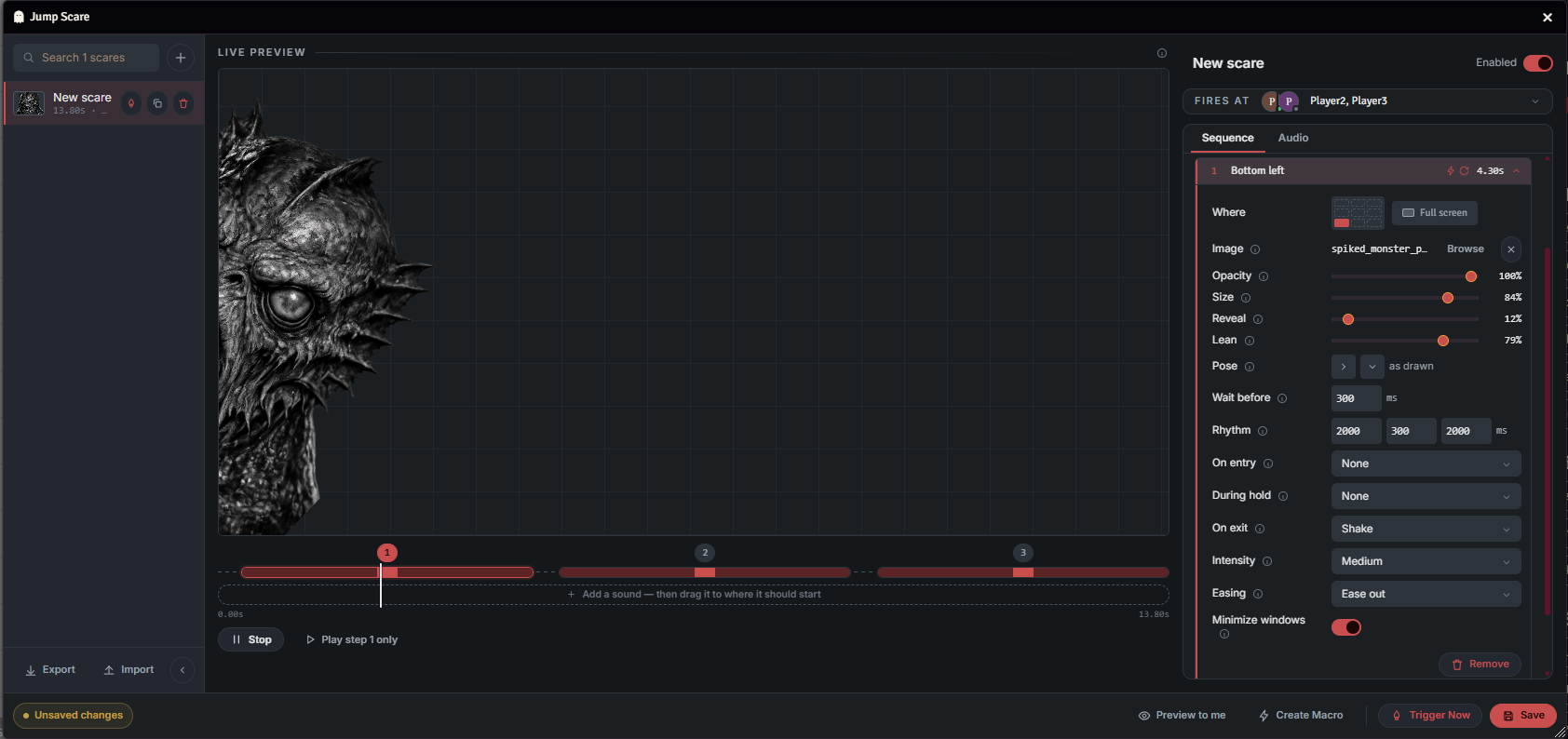Show info for Minimize windows setting

(1224, 634)
